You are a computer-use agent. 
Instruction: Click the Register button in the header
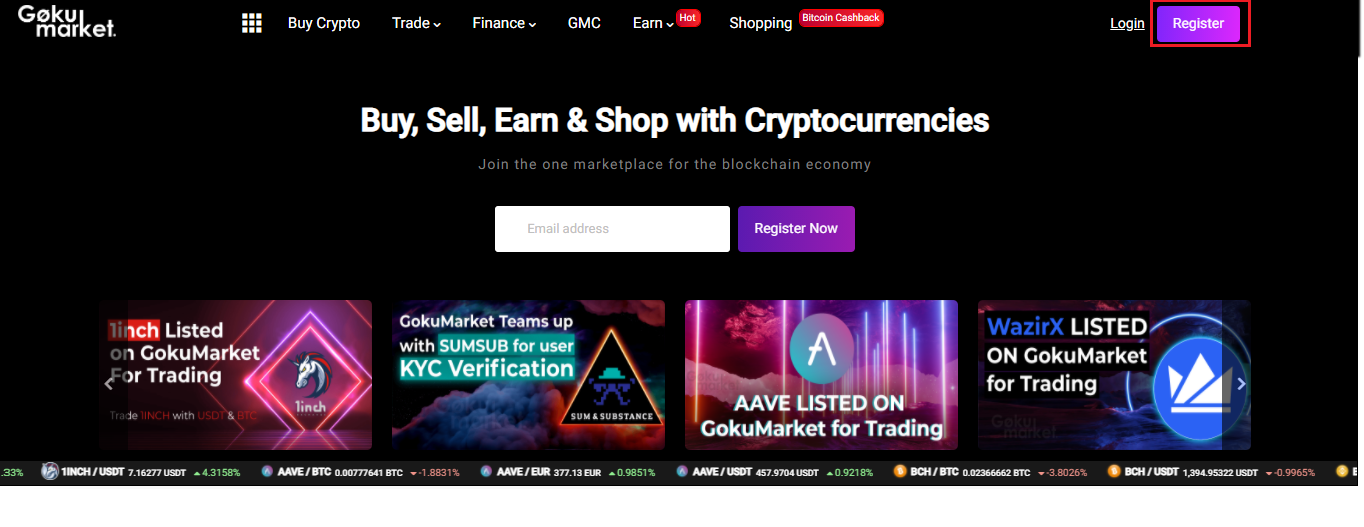1198,24
